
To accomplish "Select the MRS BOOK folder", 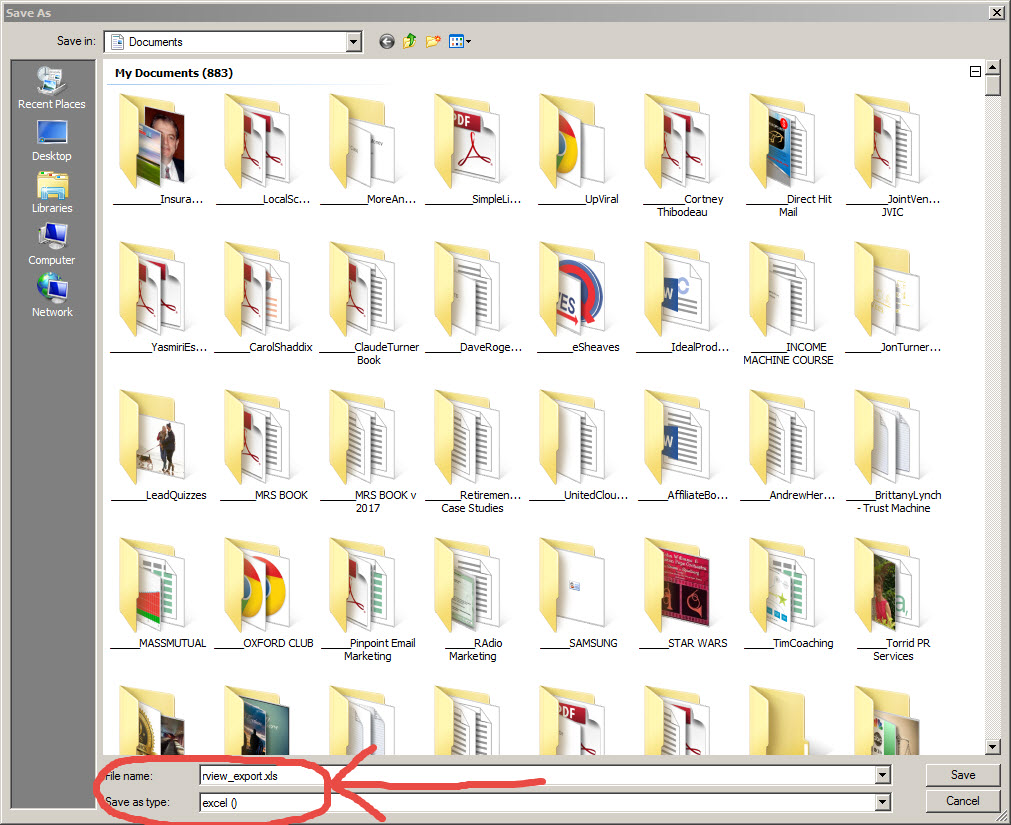I will 263,446.
